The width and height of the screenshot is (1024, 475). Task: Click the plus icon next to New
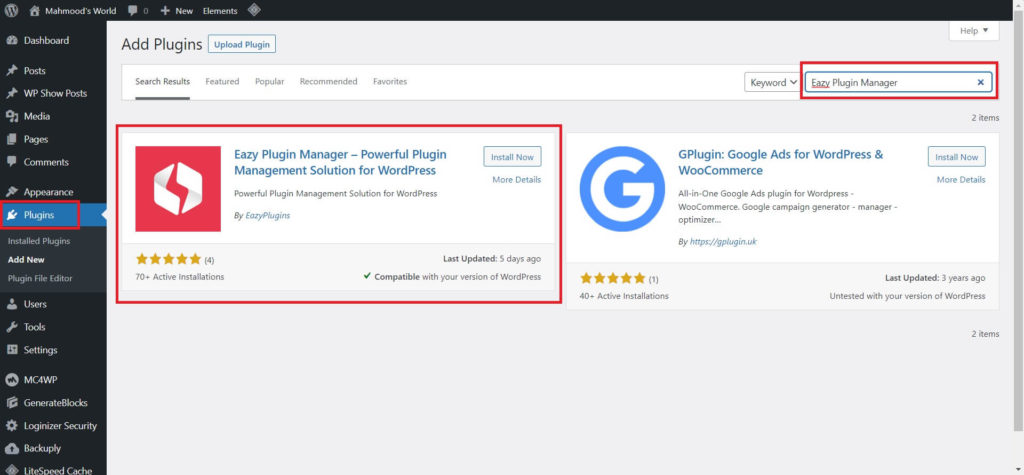click(x=165, y=10)
